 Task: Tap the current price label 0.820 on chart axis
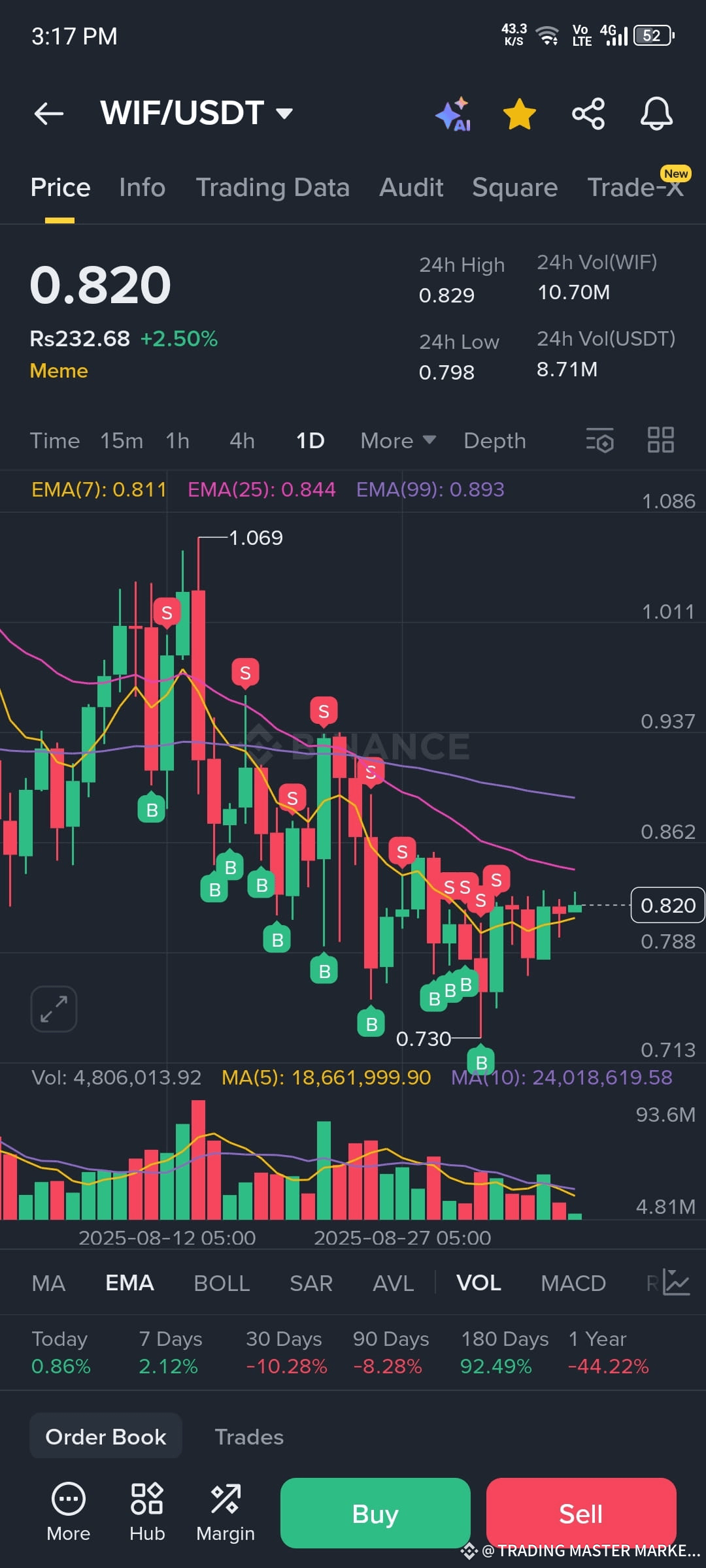pos(667,905)
